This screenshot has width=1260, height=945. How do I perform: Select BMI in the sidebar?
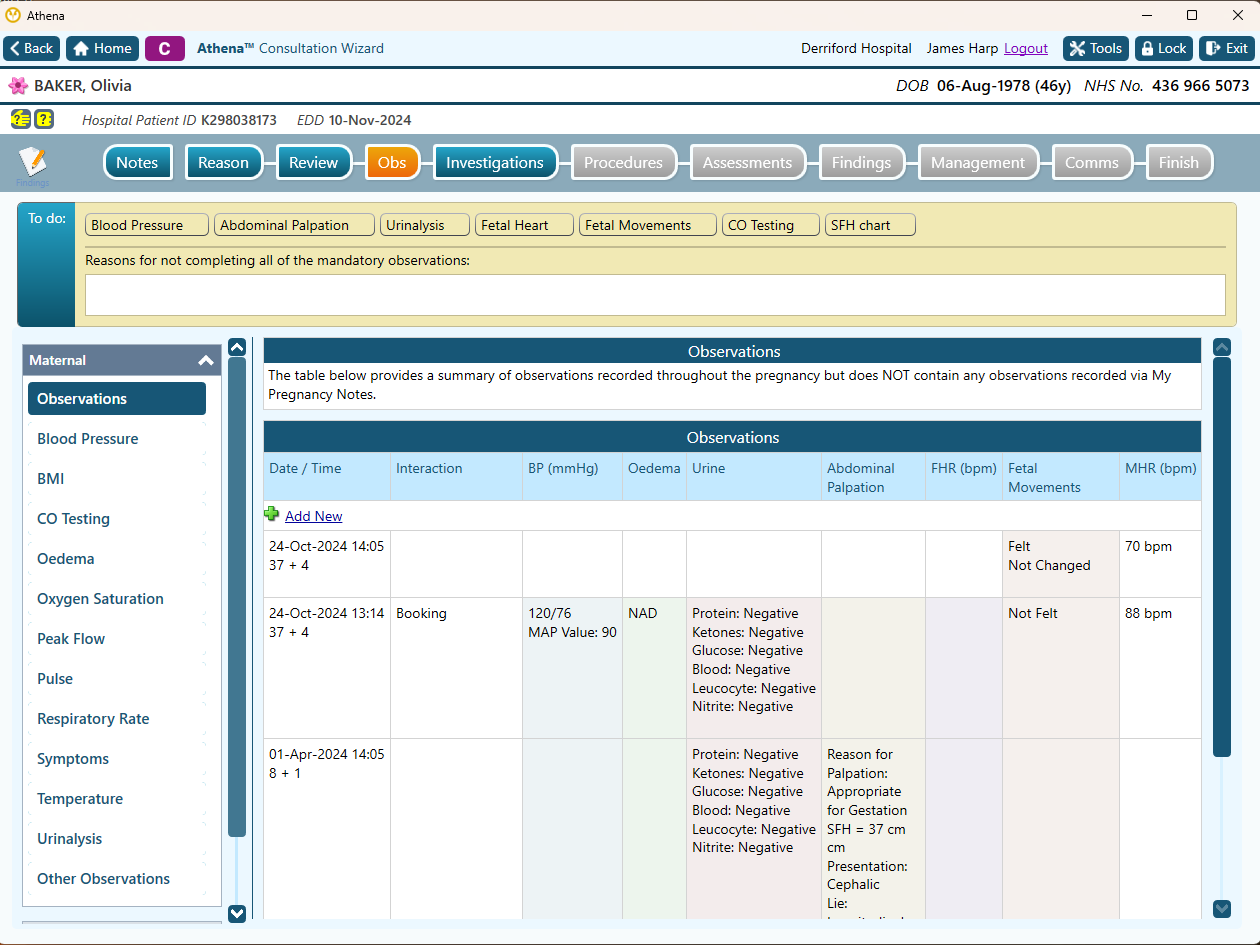(x=117, y=479)
